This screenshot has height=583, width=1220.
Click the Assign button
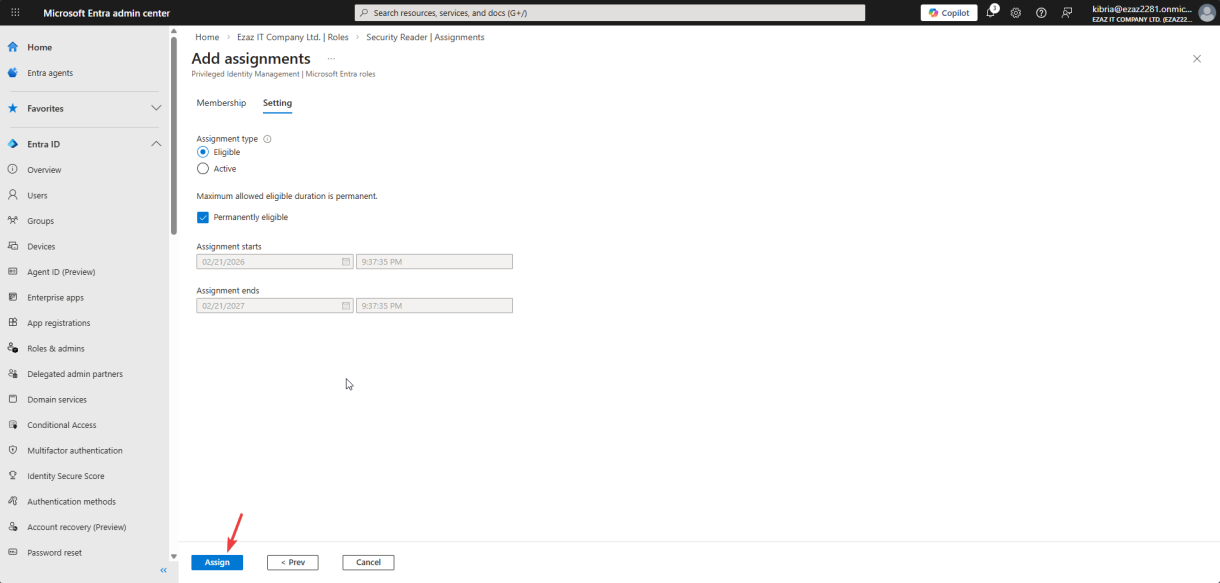pyautogui.click(x=217, y=562)
